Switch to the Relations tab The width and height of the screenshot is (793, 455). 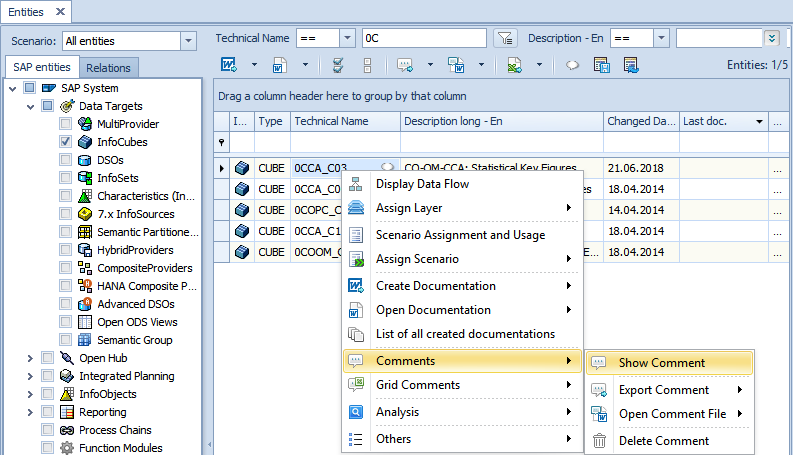[108, 68]
